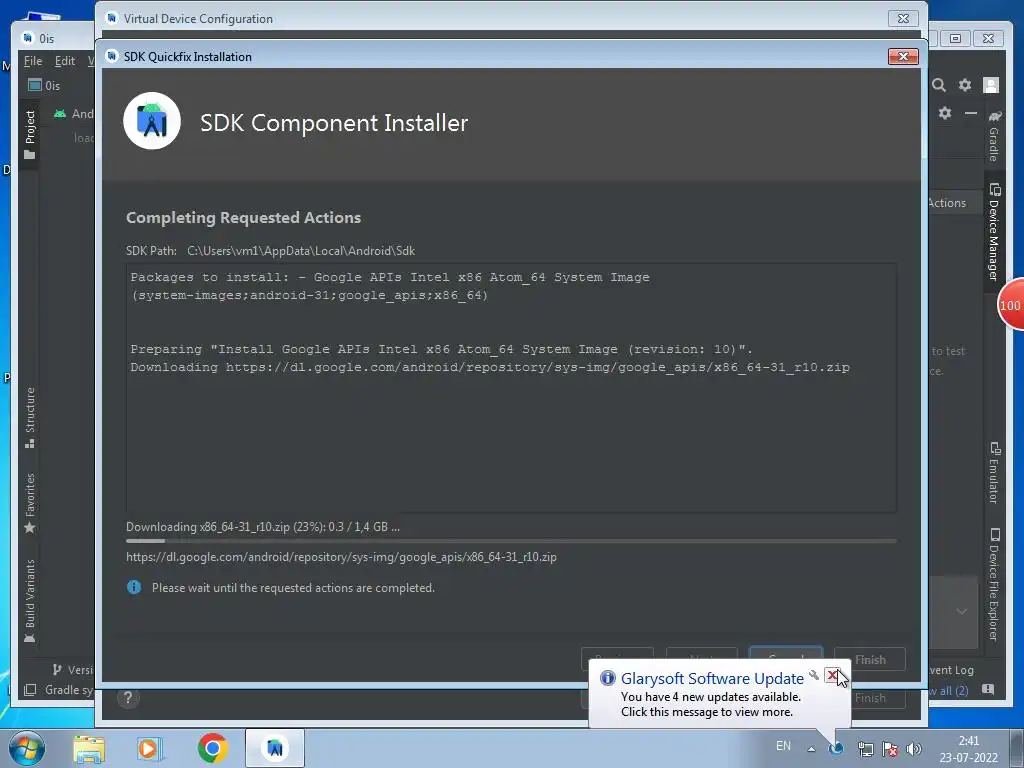The image size is (1024, 768).
Task: Close the SDK Quickfix Installation dialog
Action: [x=903, y=56]
